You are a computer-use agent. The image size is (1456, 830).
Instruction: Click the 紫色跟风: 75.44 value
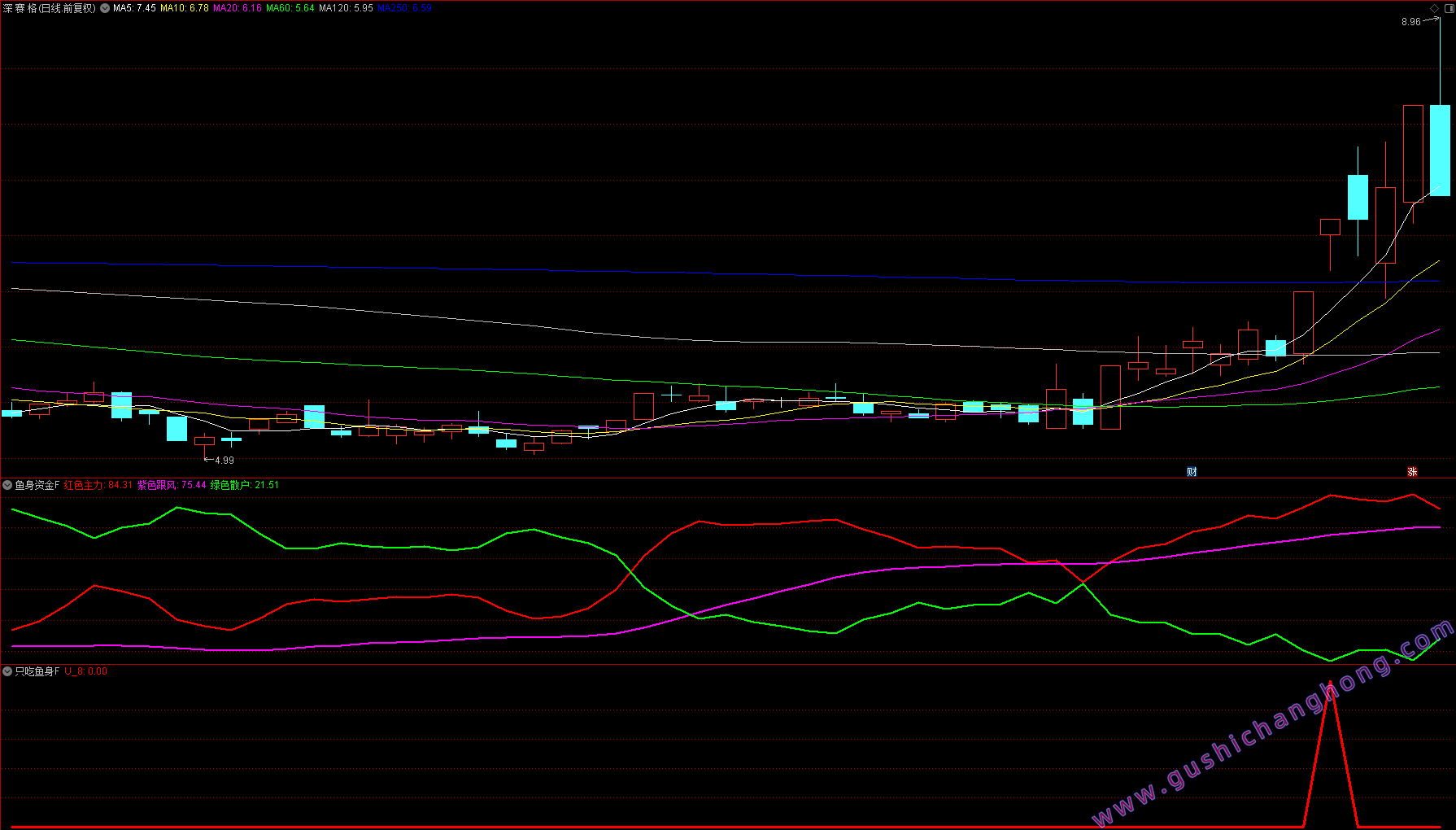click(172, 485)
